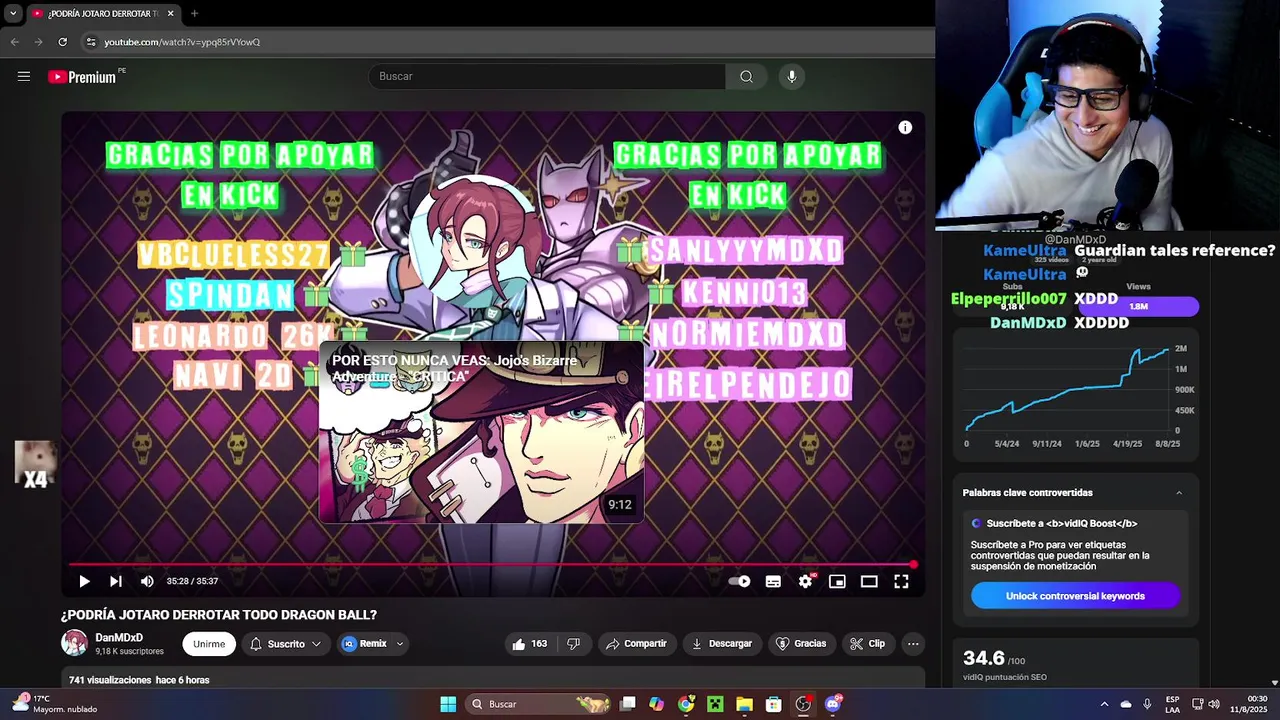The width and height of the screenshot is (1280, 720).
Task: Open the site information icon in address bar
Action: (91, 42)
